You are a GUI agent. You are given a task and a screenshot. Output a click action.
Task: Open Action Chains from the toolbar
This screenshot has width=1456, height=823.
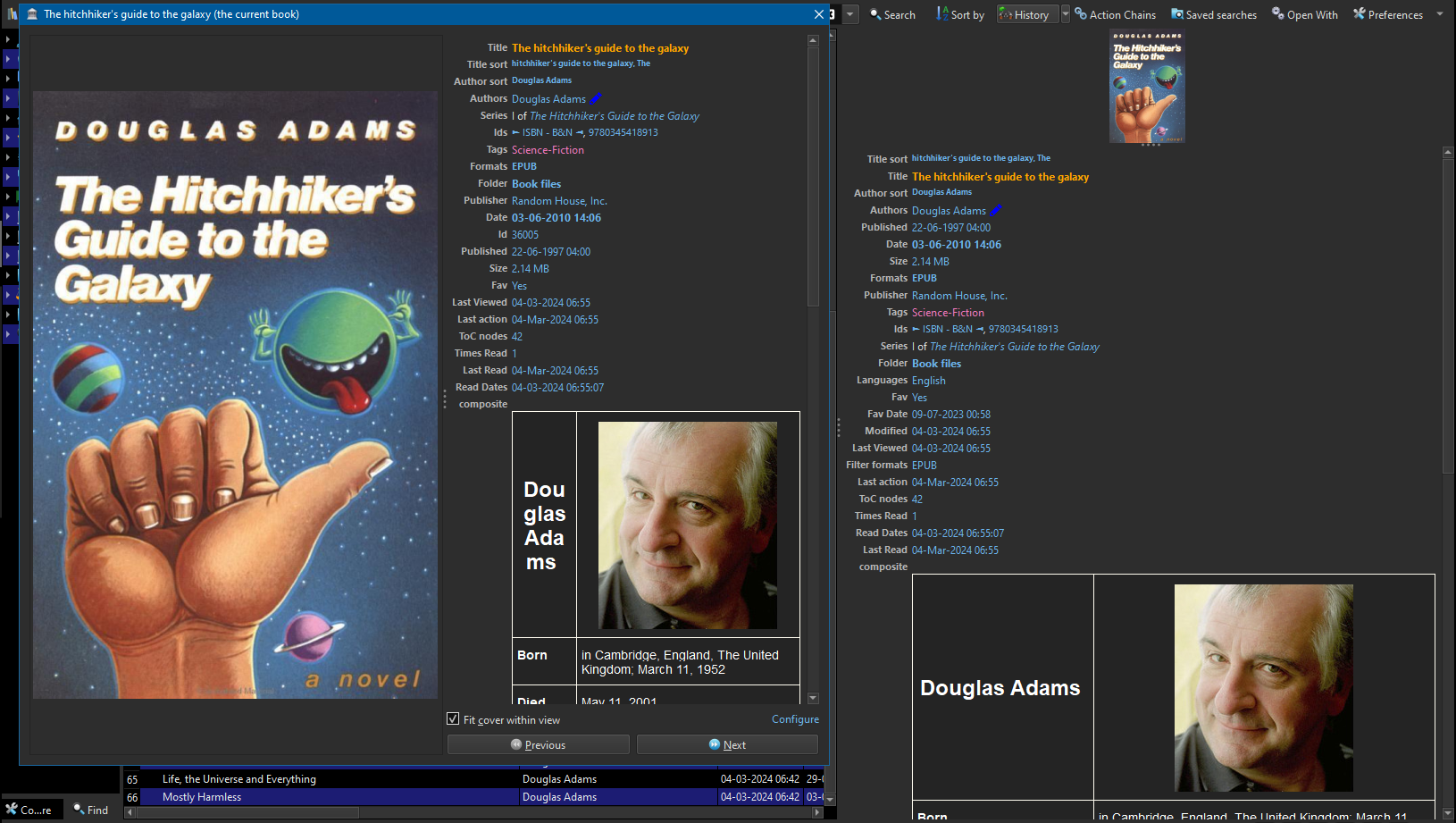[1115, 14]
